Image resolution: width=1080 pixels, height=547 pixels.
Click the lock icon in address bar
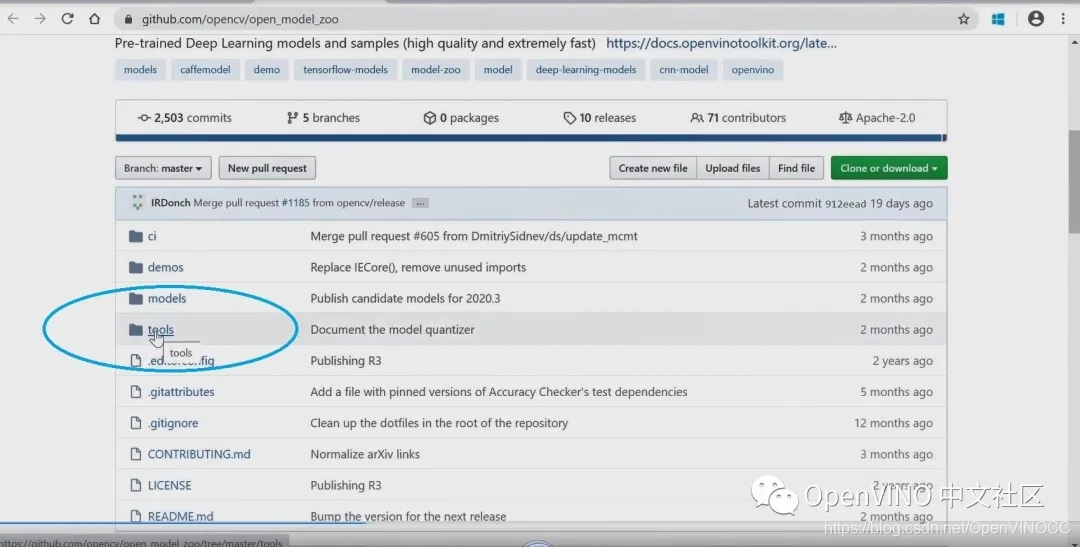(x=128, y=19)
